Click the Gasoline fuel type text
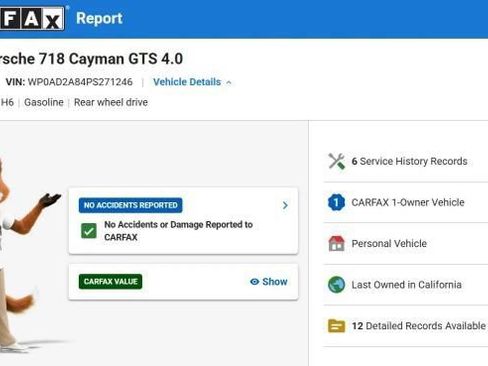The image size is (488, 366). coord(44,102)
